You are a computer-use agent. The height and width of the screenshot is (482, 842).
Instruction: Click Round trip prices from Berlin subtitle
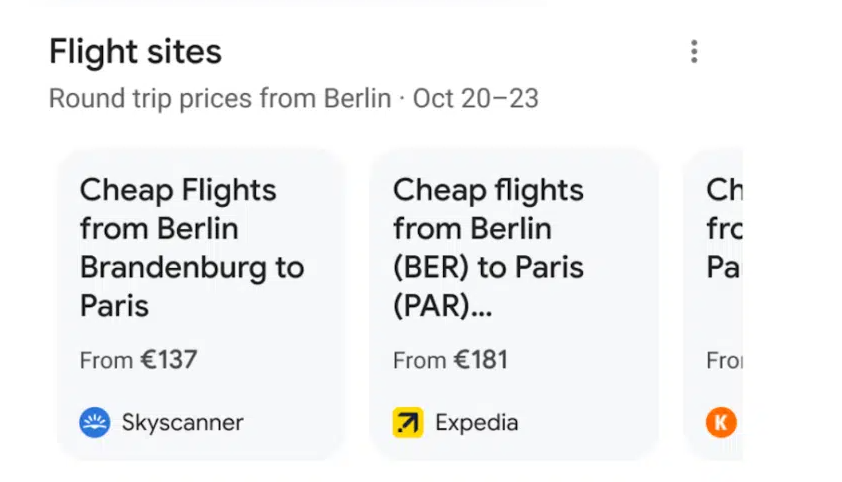point(220,98)
